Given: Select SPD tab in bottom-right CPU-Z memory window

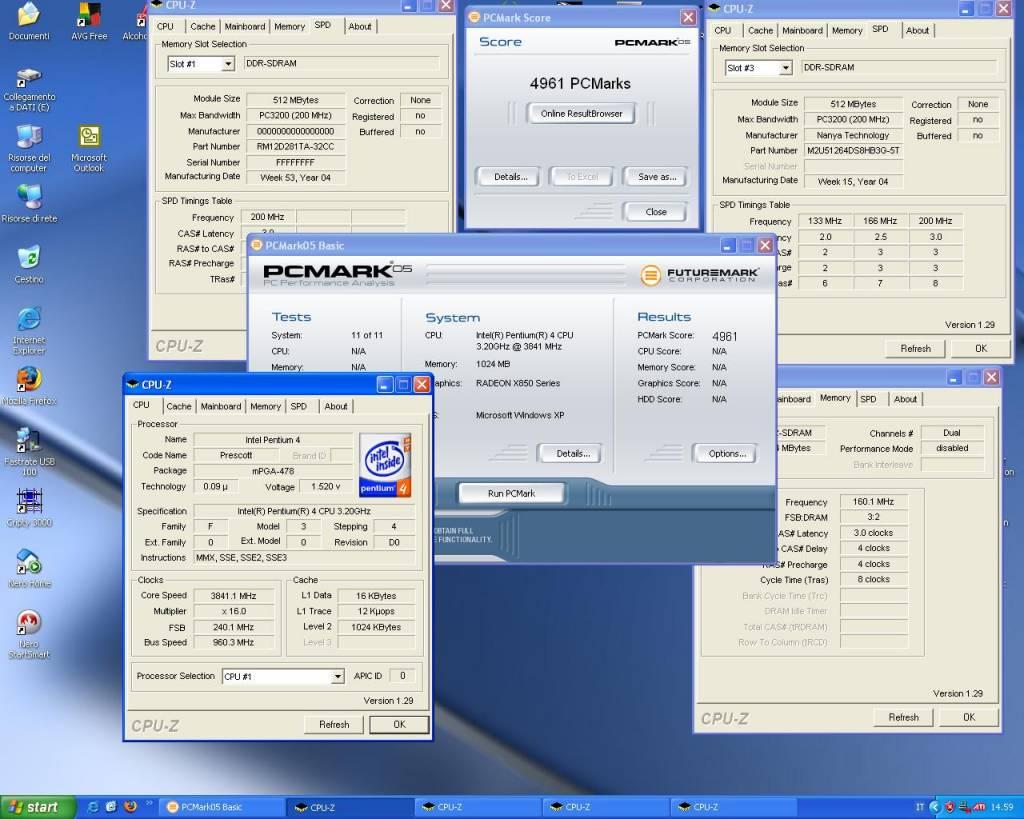Looking at the screenshot, I should (x=868, y=399).
